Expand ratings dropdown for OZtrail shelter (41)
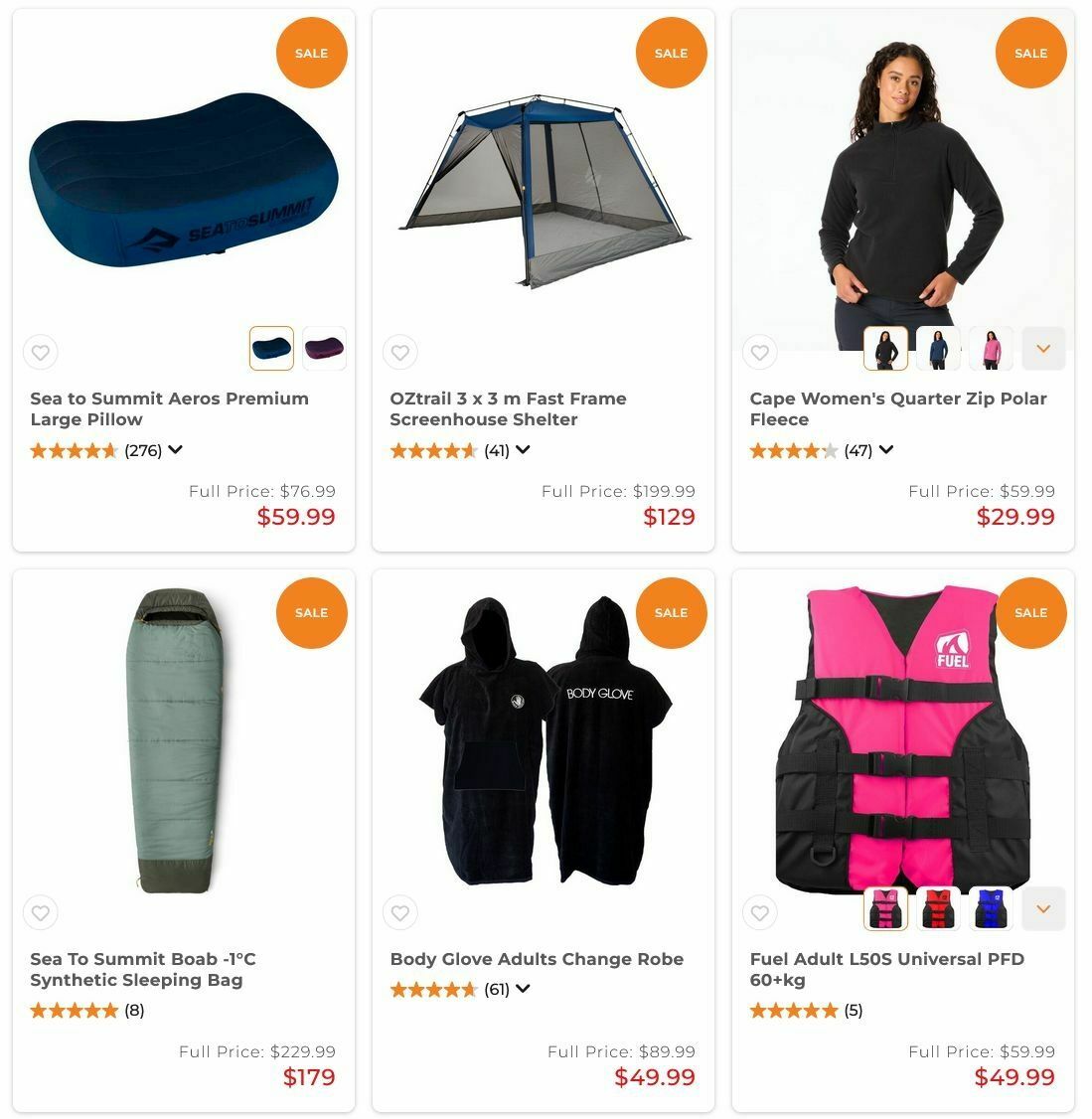The width and height of the screenshot is (1092, 1119). 524,449
